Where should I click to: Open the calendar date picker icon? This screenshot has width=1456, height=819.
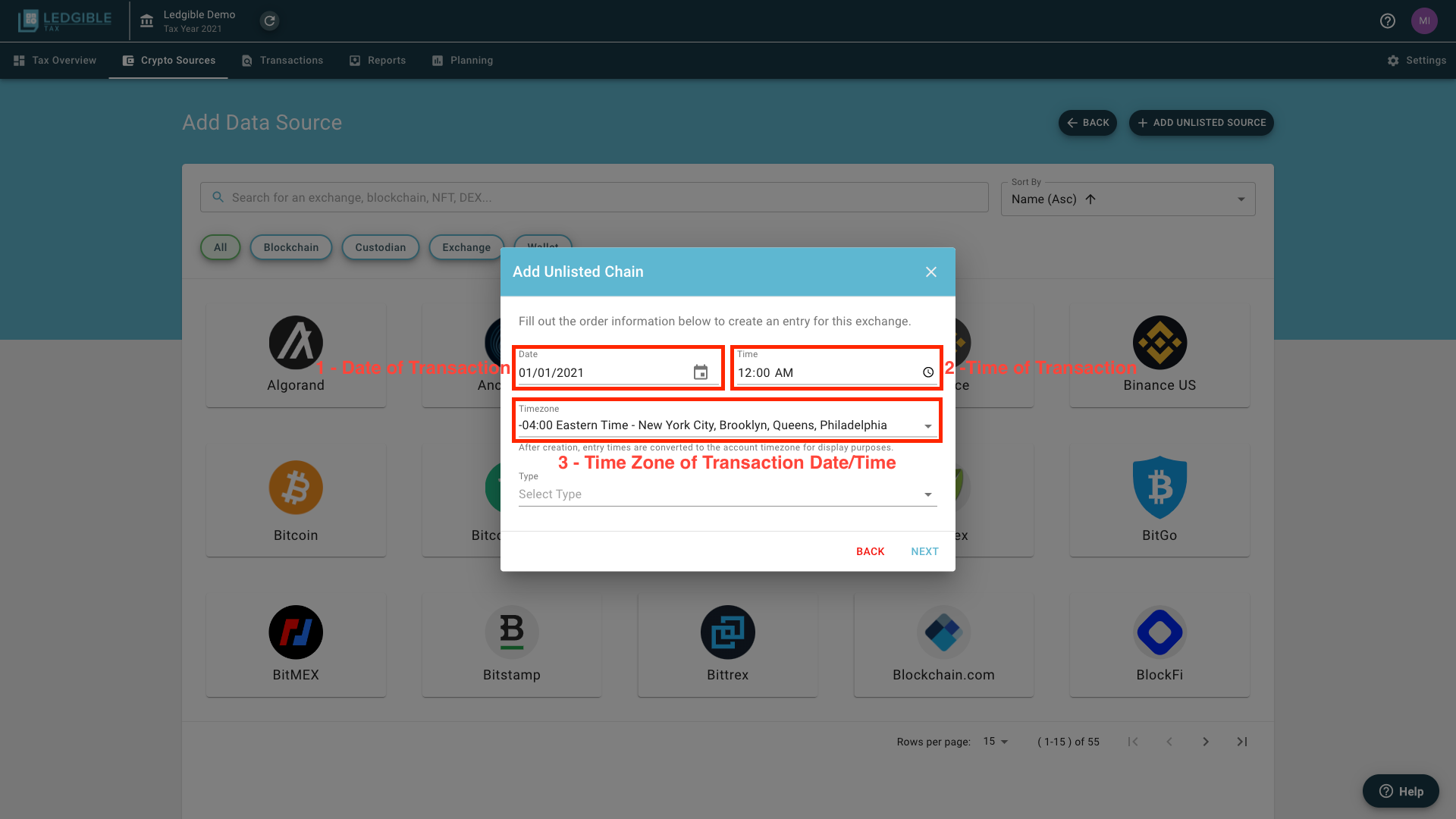point(701,372)
